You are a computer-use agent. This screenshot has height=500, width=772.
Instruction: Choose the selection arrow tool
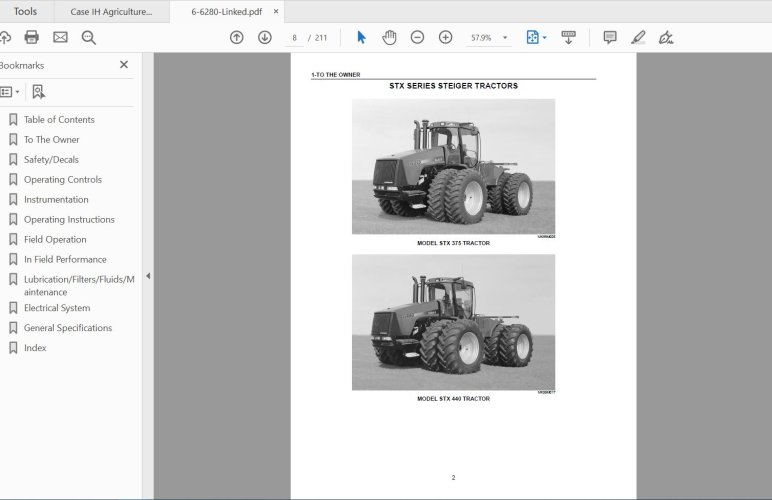pyautogui.click(x=361, y=37)
